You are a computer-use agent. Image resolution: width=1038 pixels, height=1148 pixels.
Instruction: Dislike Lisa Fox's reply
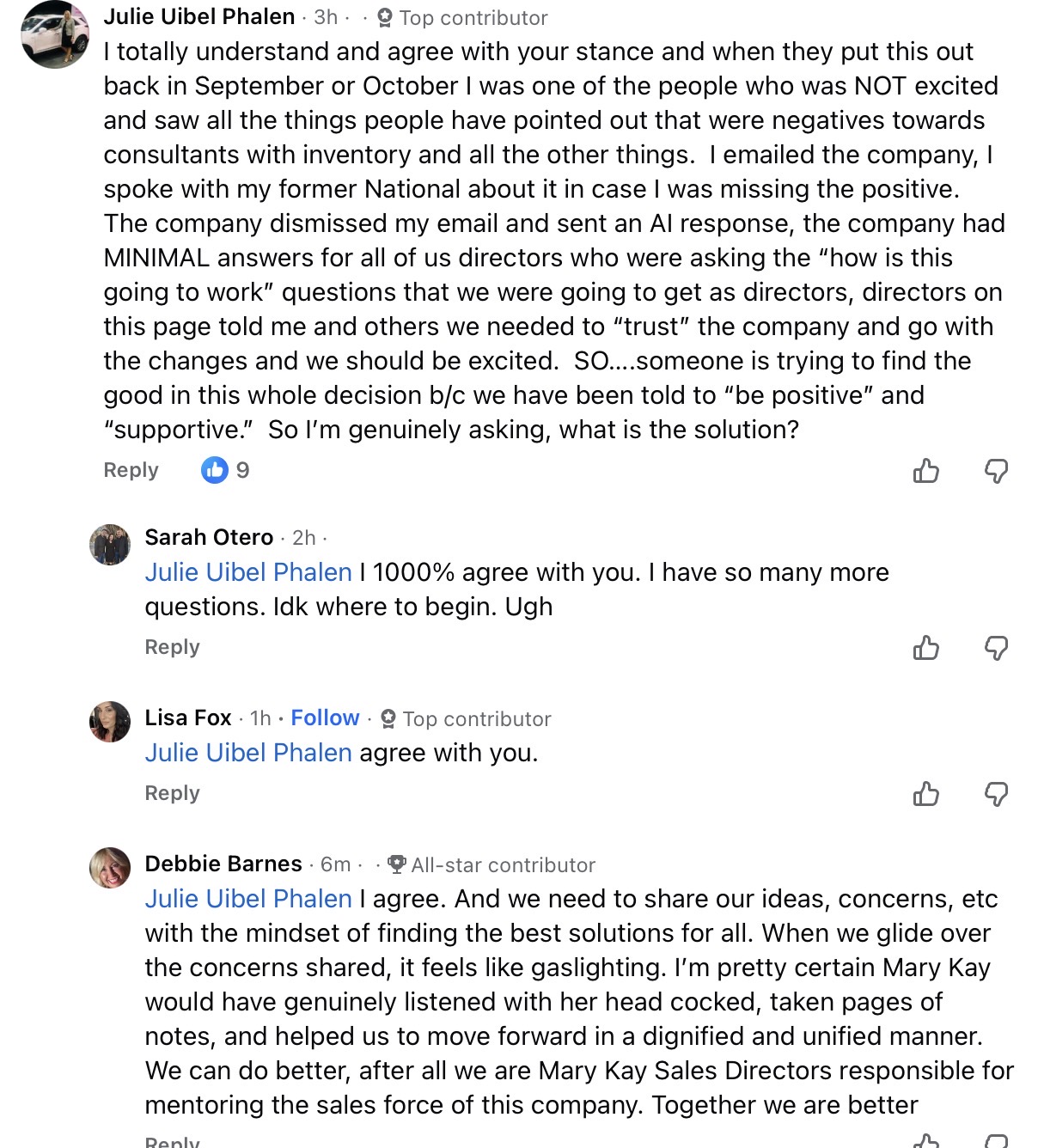[996, 793]
